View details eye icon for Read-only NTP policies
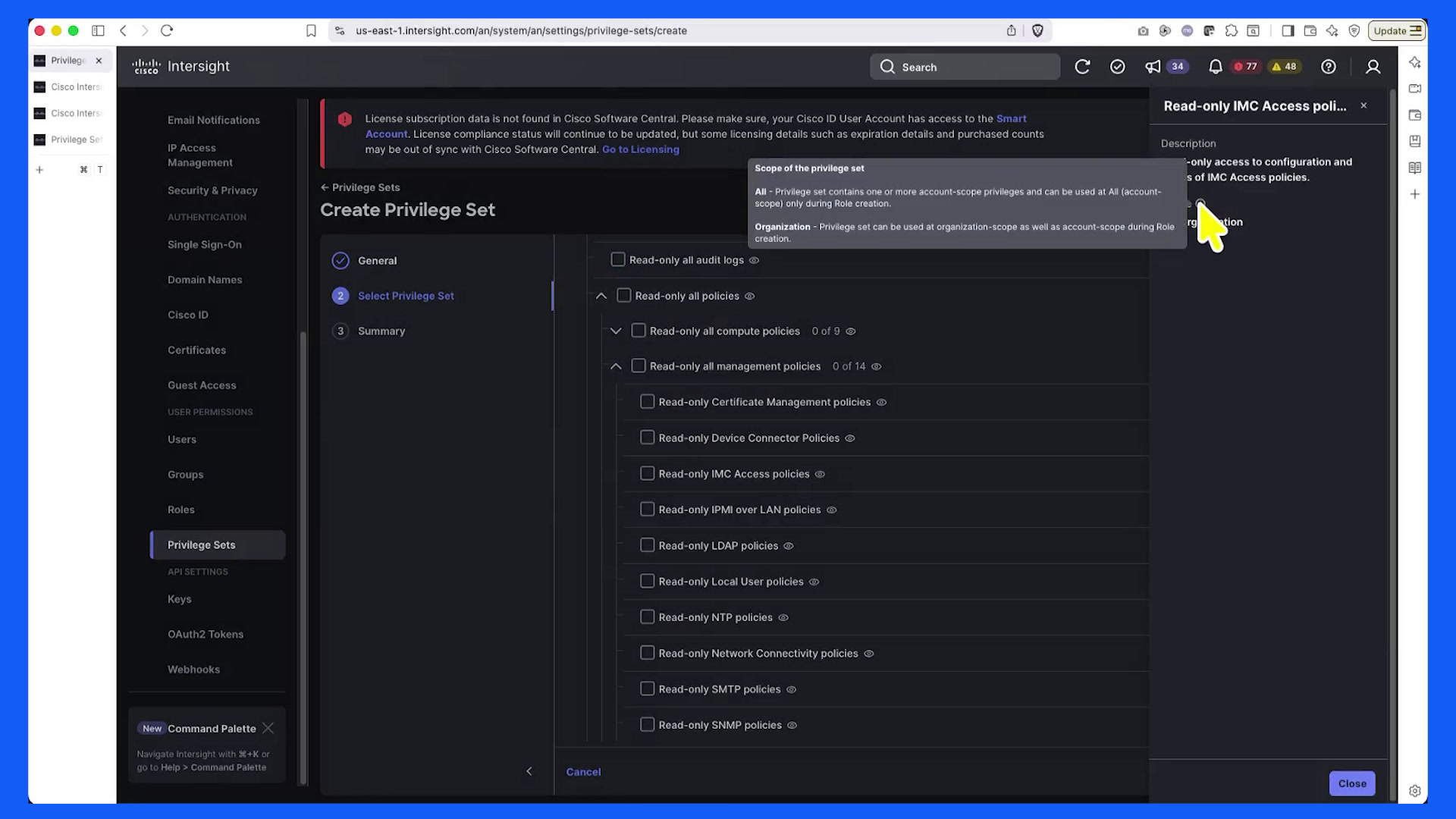Image resolution: width=1456 pixels, height=819 pixels. coord(783,618)
